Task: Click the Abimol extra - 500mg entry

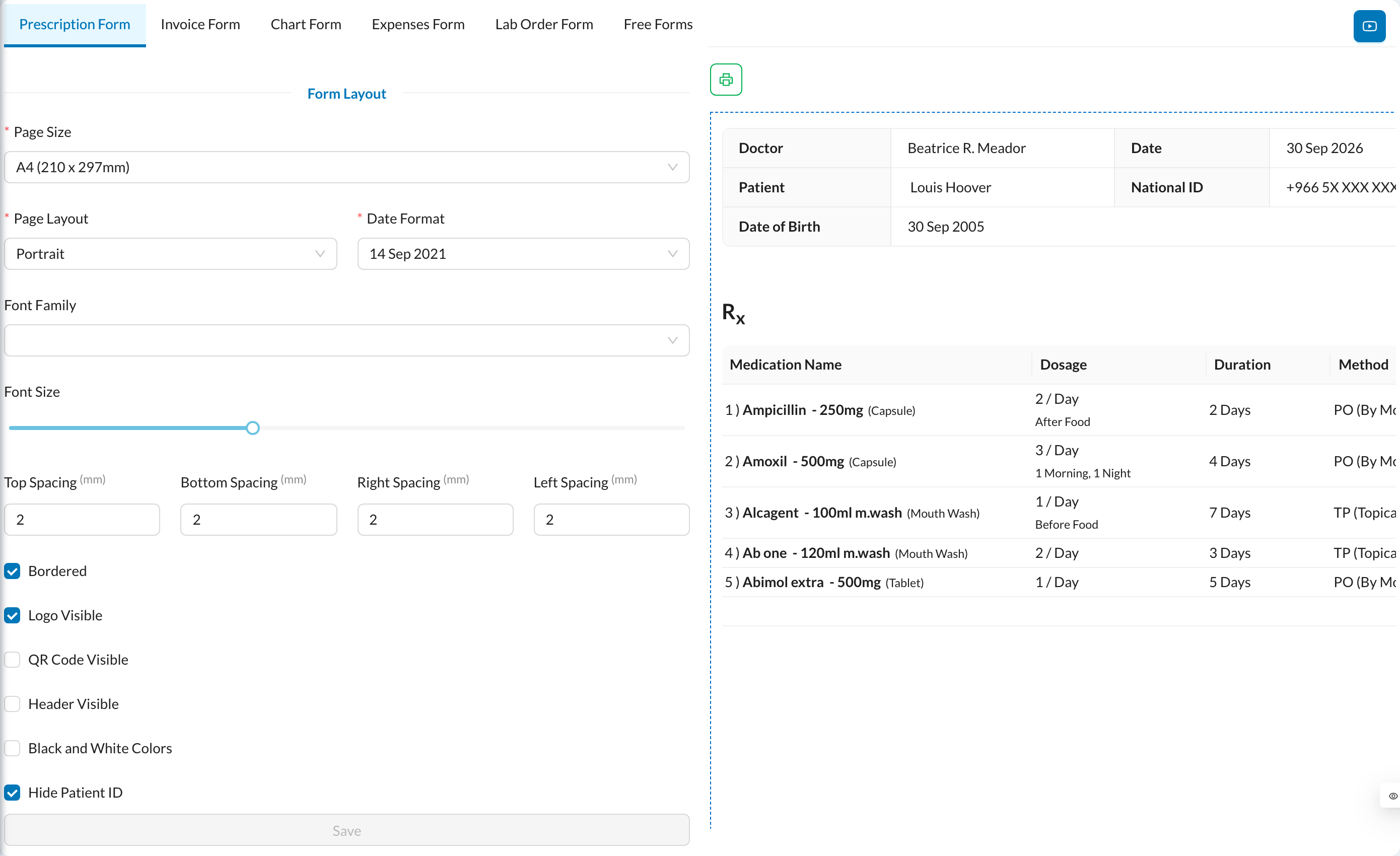Action: click(x=811, y=582)
